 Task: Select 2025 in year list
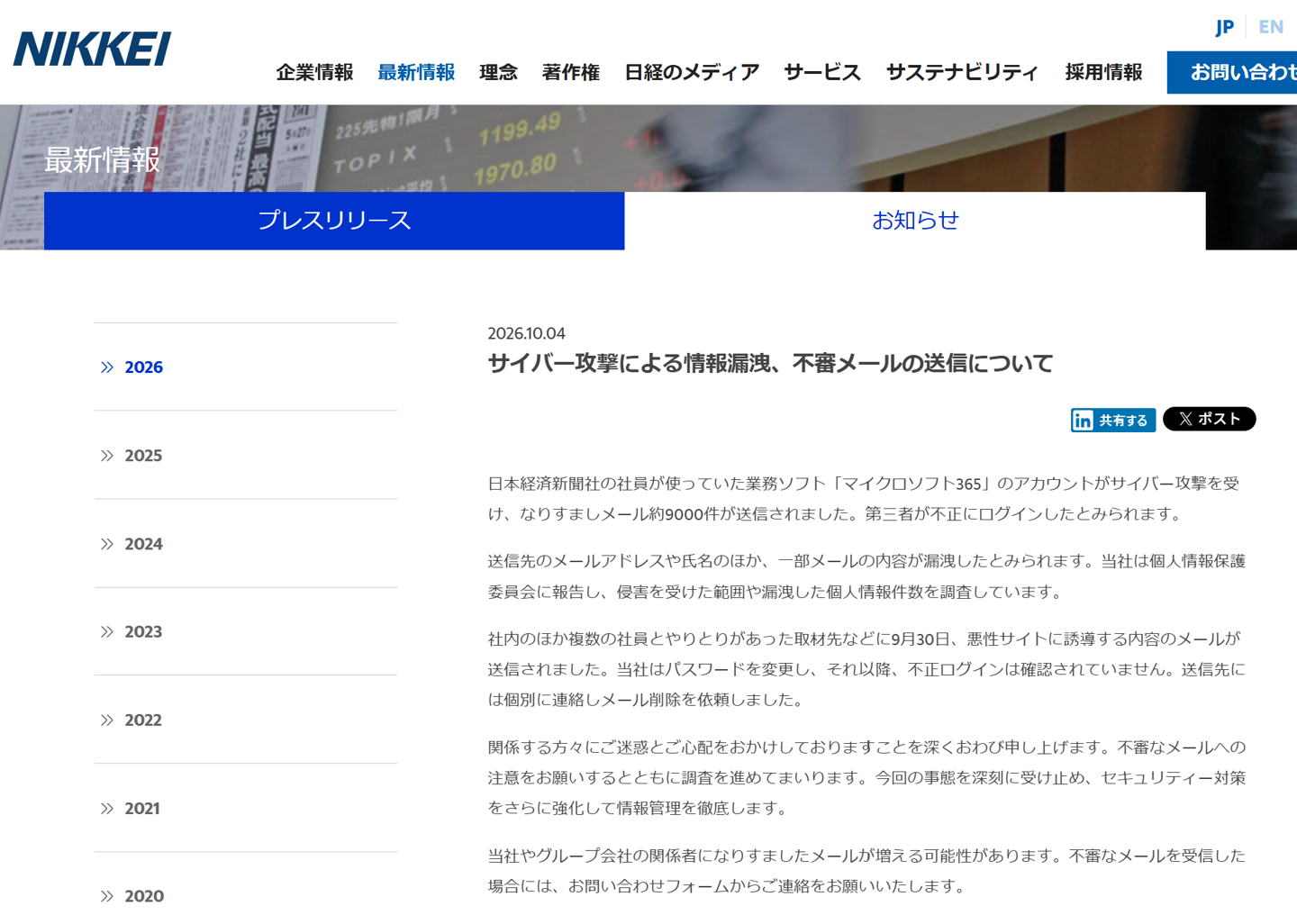click(246, 455)
